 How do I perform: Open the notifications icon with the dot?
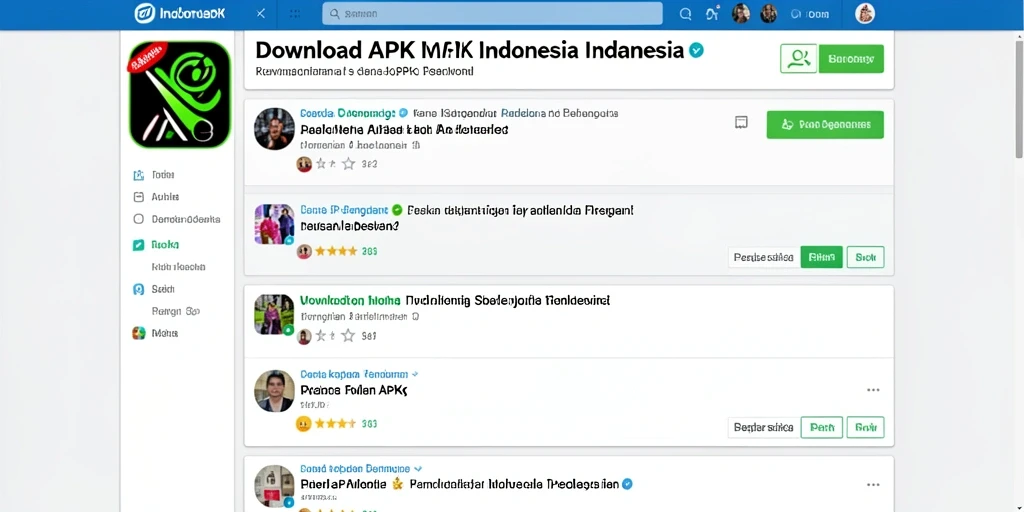click(712, 13)
